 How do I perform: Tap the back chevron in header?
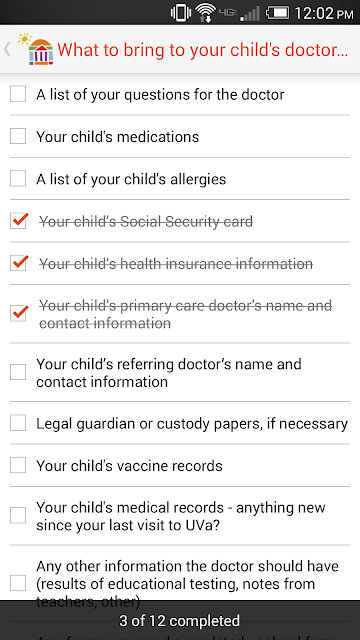tap(7, 49)
